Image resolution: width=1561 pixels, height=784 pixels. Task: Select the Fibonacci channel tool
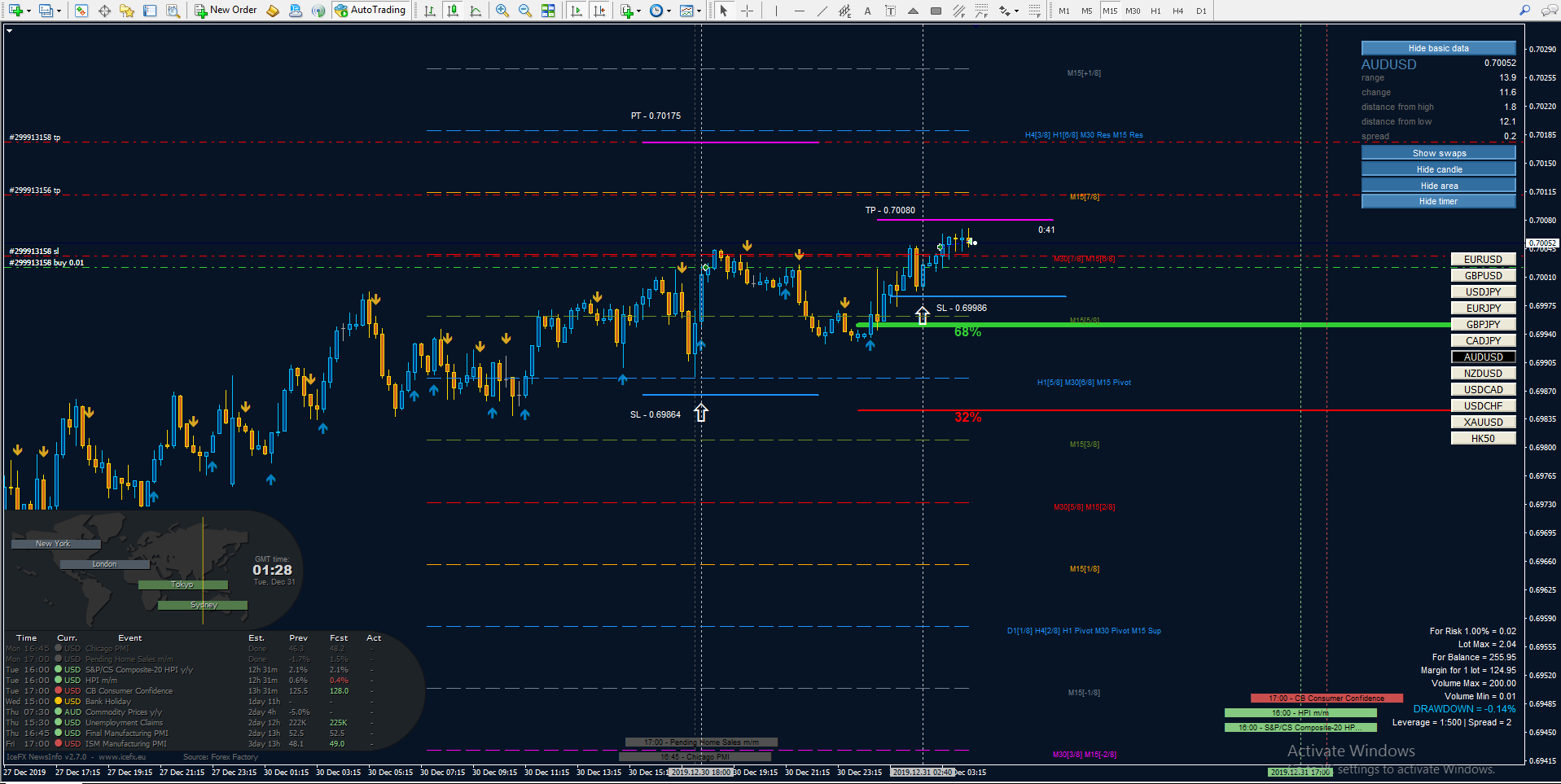958,11
